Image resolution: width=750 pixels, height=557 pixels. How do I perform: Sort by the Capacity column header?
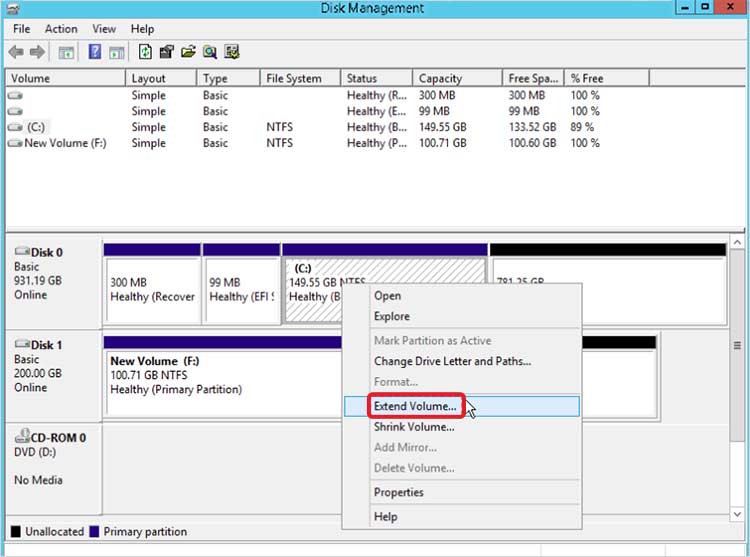458,78
